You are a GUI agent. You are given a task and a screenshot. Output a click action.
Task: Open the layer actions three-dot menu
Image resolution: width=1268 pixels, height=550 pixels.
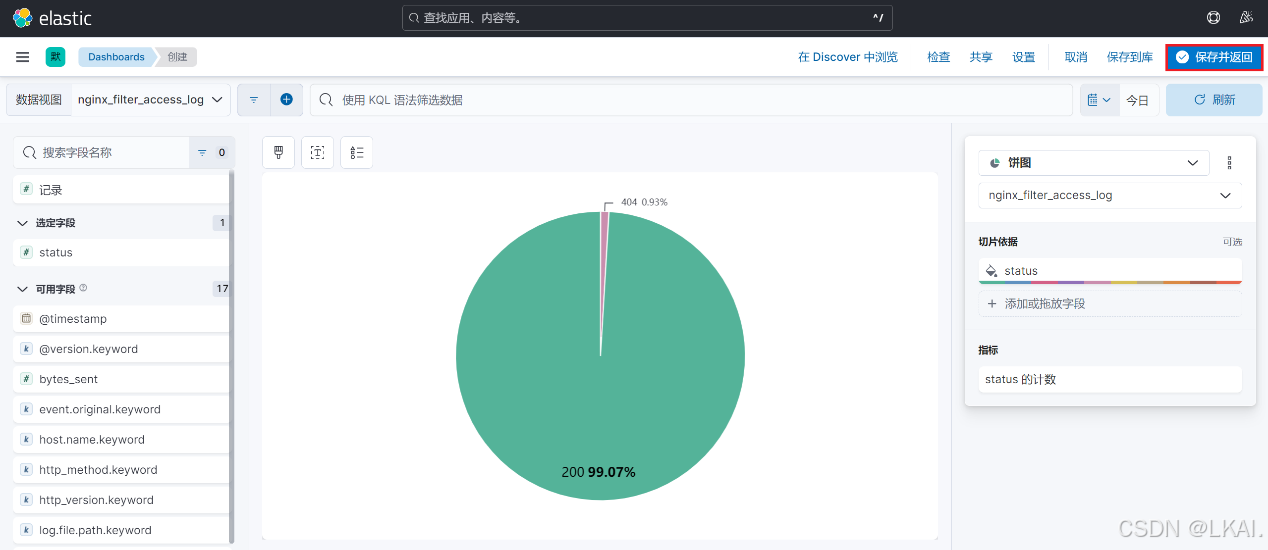point(1230,163)
